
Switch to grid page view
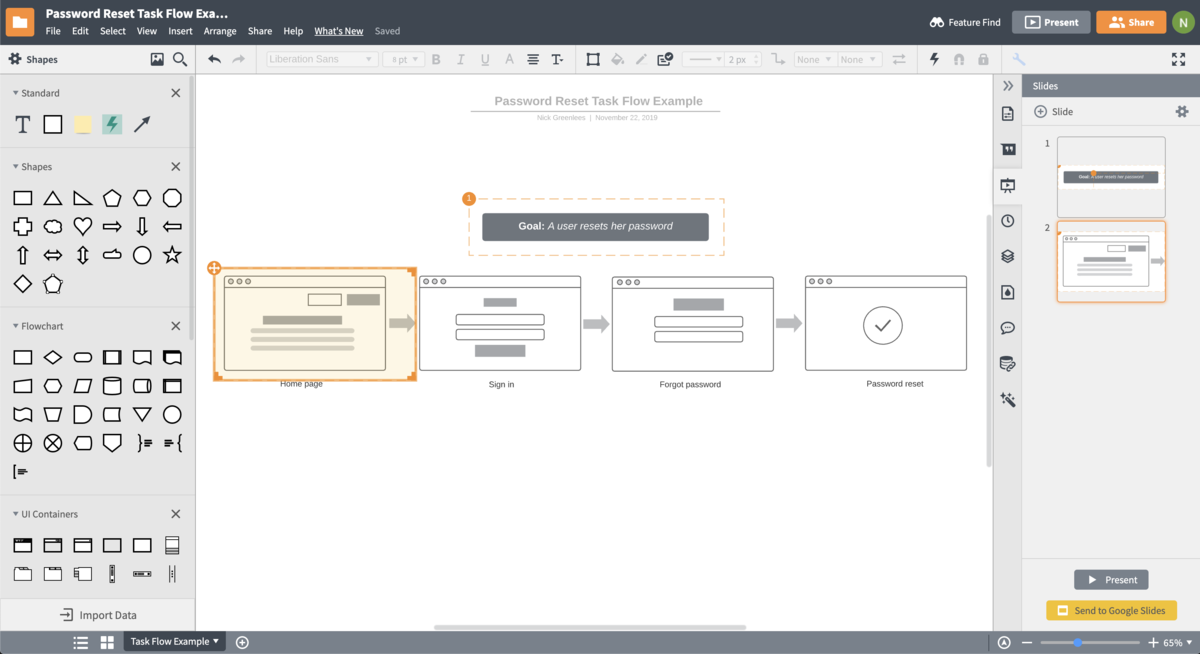(107, 642)
